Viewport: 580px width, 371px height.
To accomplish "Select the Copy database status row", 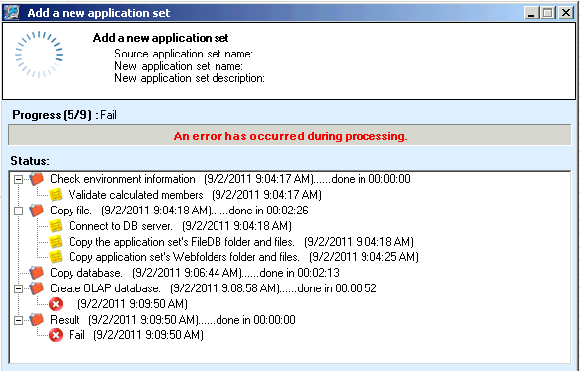I will pyautogui.click(x=195, y=273).
